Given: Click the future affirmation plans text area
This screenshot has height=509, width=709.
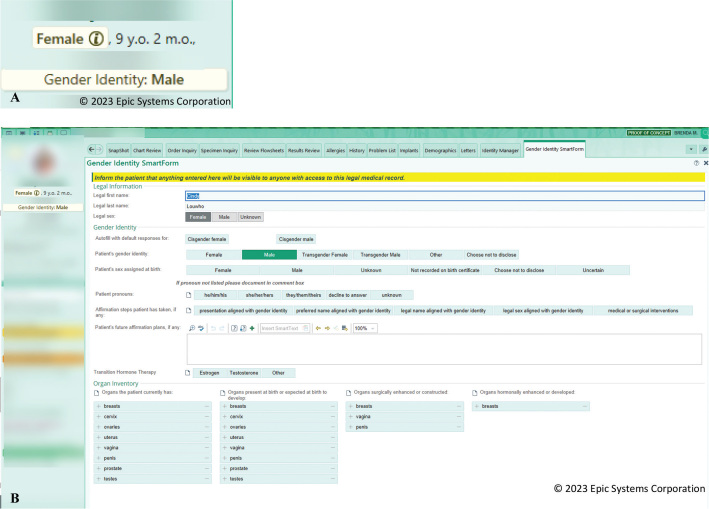Looking at the screenshot, I should click(444, 349).
